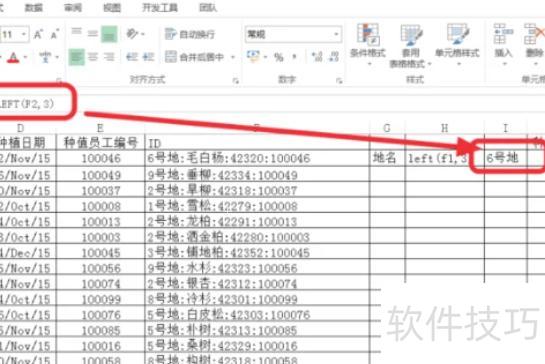Select align right icon

click(109, 57)
